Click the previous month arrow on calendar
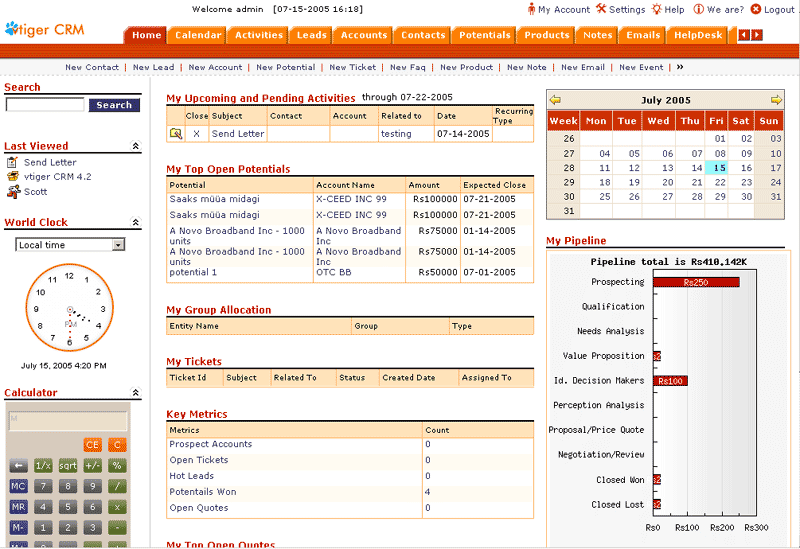 [x=556, y=100]
